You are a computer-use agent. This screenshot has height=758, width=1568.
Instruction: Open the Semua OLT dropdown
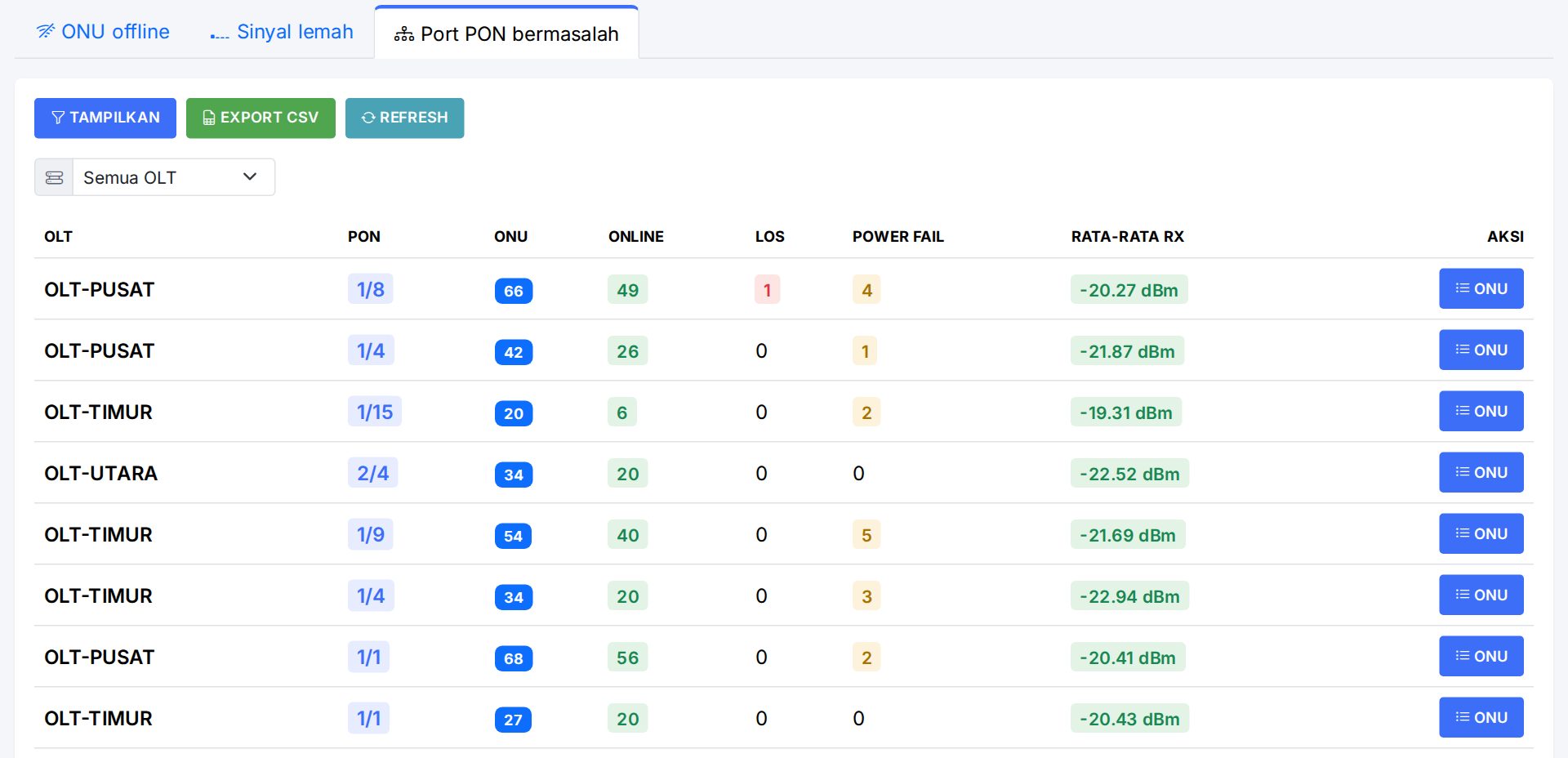click(173, 177)
